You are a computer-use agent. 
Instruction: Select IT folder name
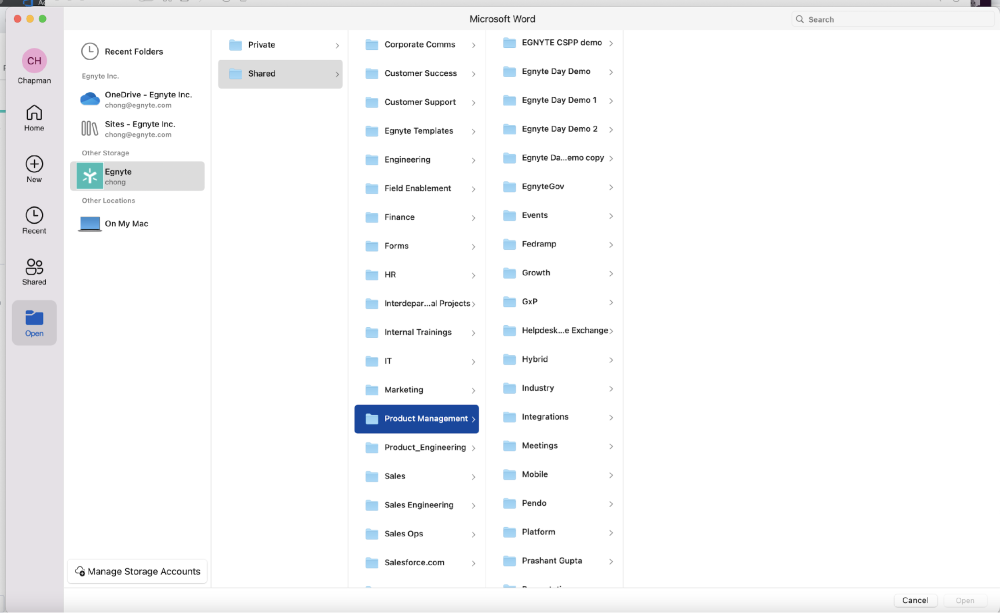pos(388,361)
